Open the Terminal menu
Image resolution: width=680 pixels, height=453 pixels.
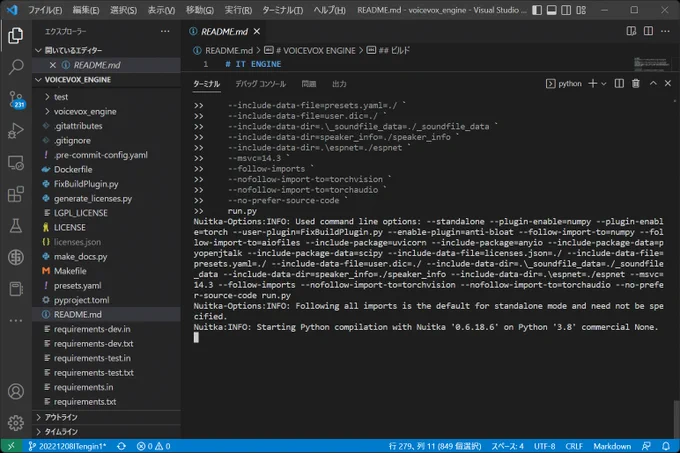point(282,10)
